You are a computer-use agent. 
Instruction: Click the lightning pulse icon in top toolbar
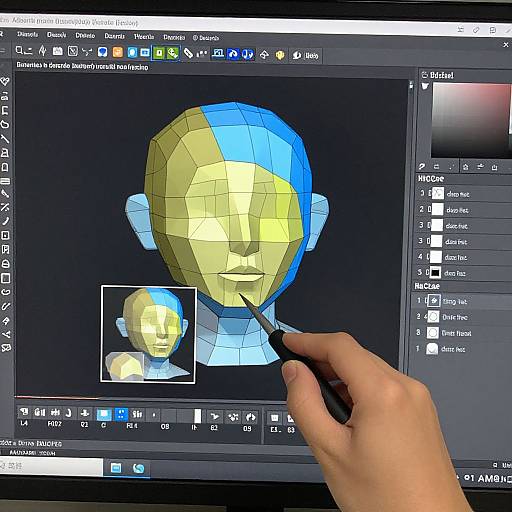(42, 51)
